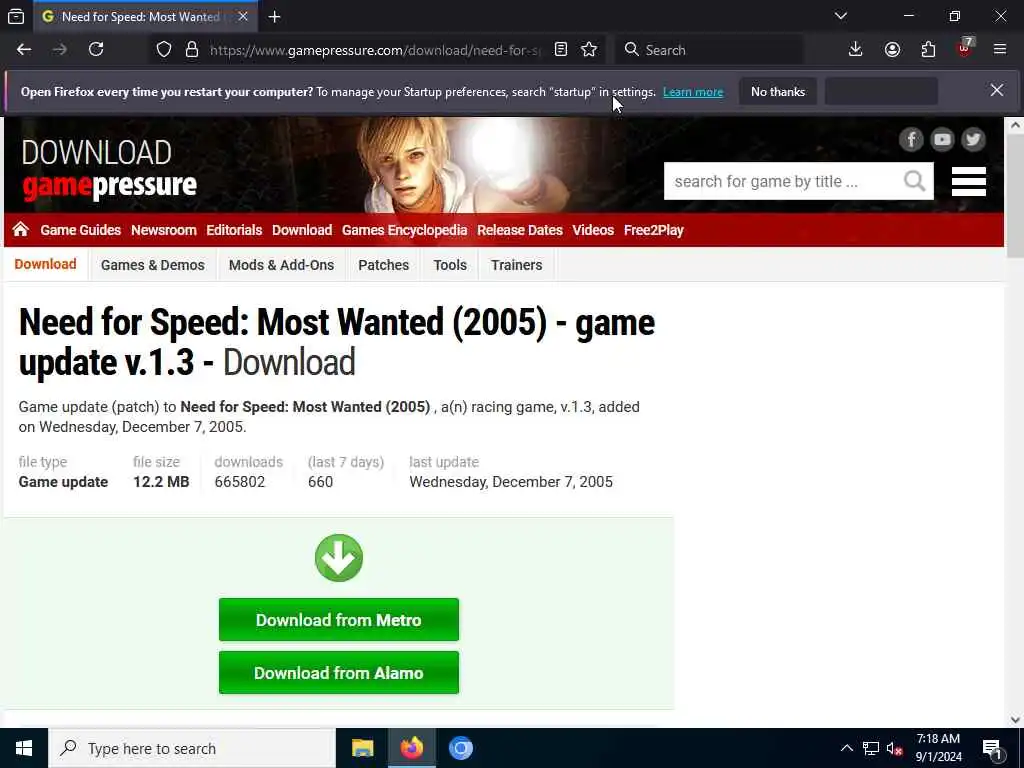This screenshot has height=768, width=1024.
Task: Click the padlock site information icon
Action: 191,50
